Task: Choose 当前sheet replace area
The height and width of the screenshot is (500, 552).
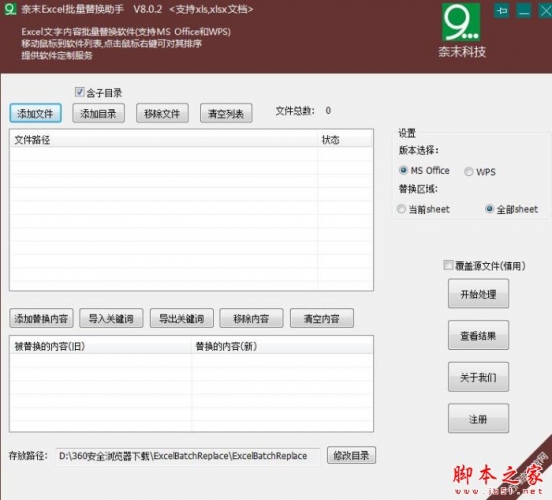Action: click(x=401, y=209)
